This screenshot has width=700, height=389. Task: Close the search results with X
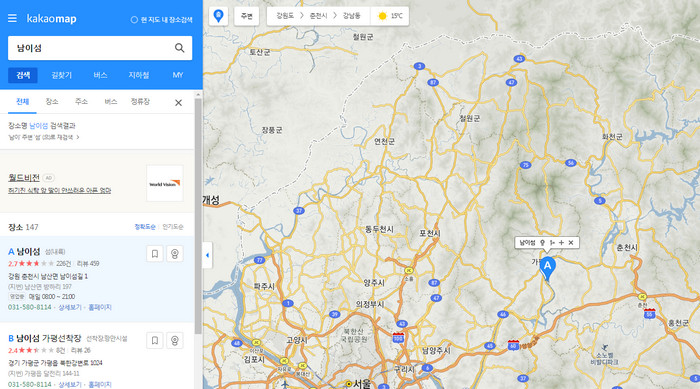click(x=178, y=103)
